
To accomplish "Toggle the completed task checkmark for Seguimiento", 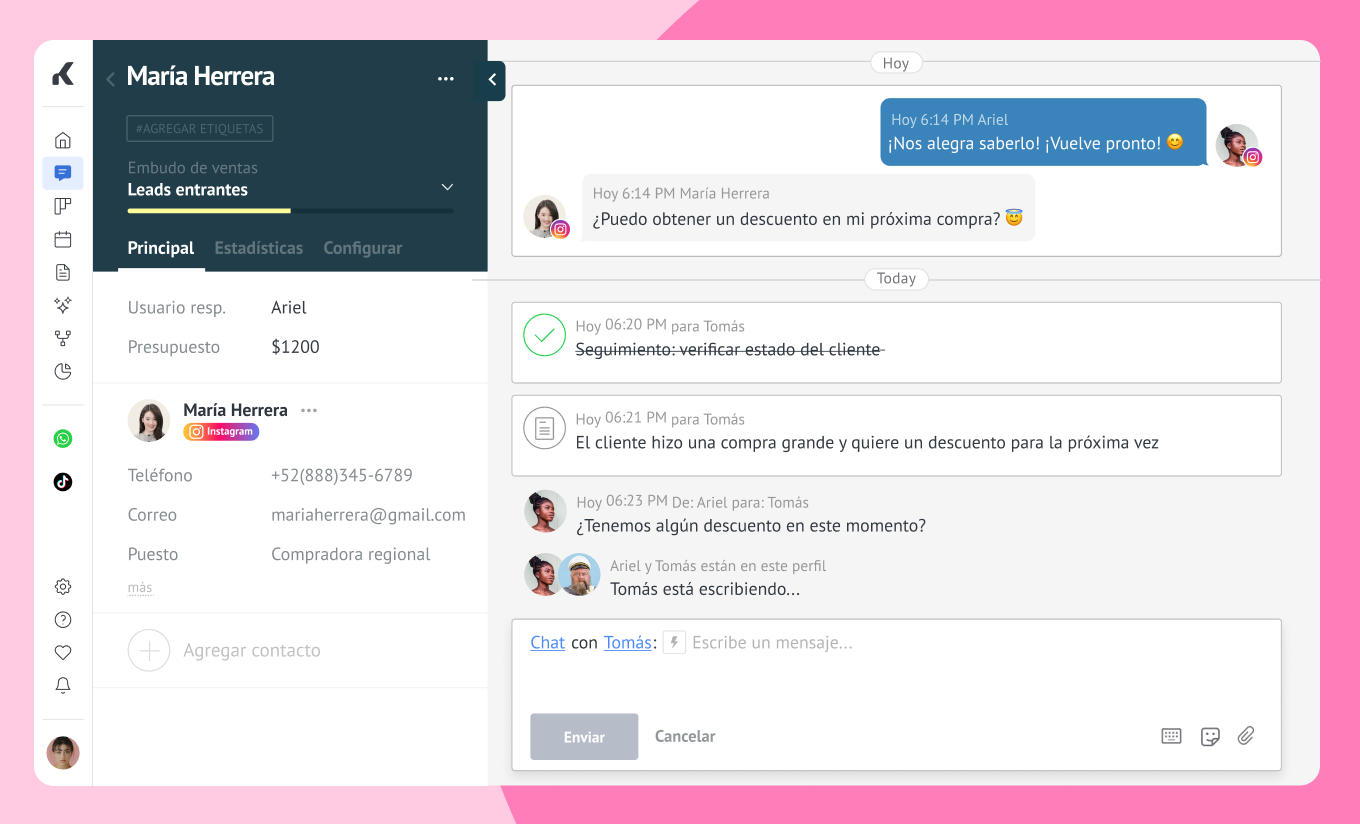I will (x=544, y=336).
